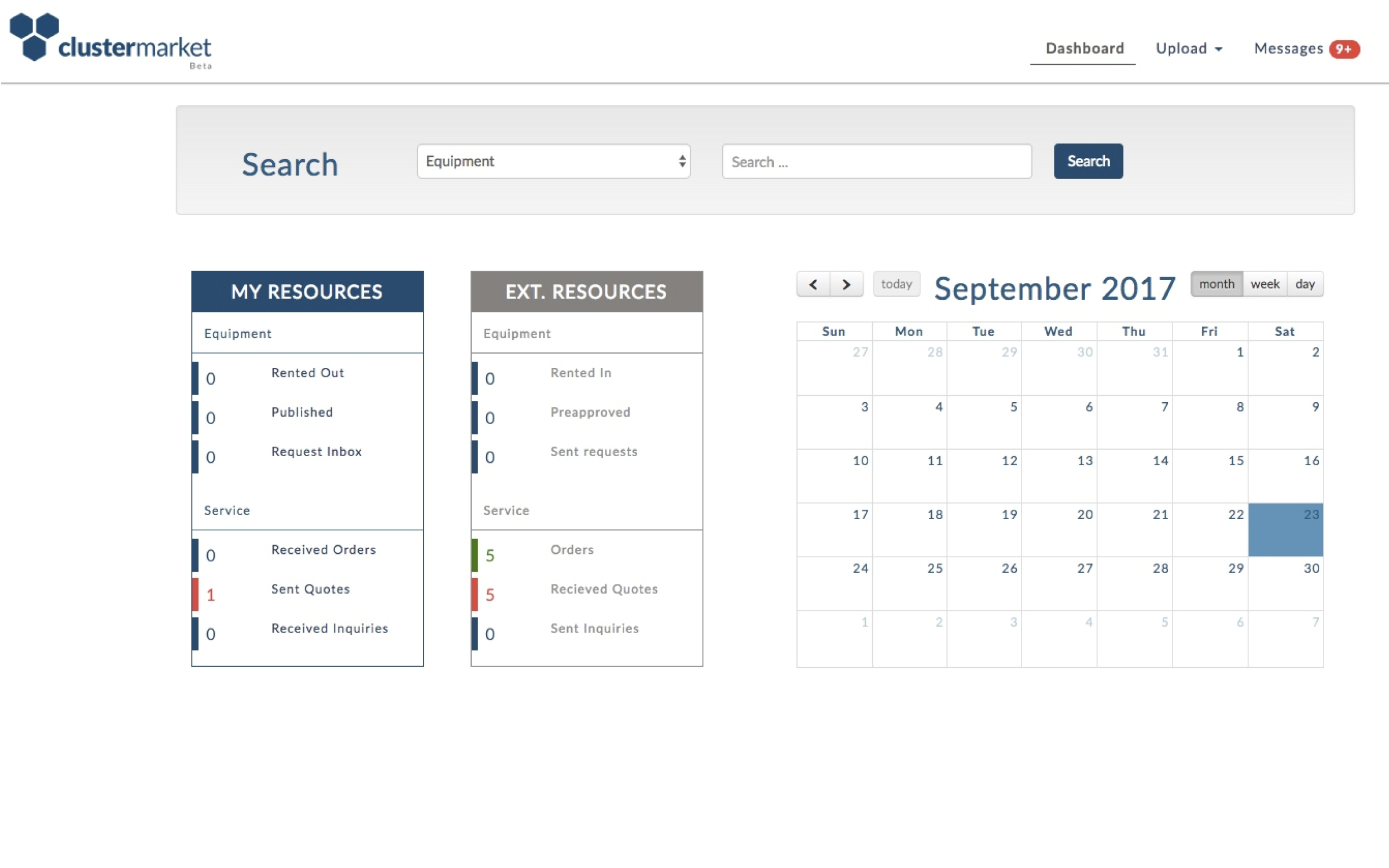
Task: Go to next month with right arrow
Action: click(x=846, y=284)
